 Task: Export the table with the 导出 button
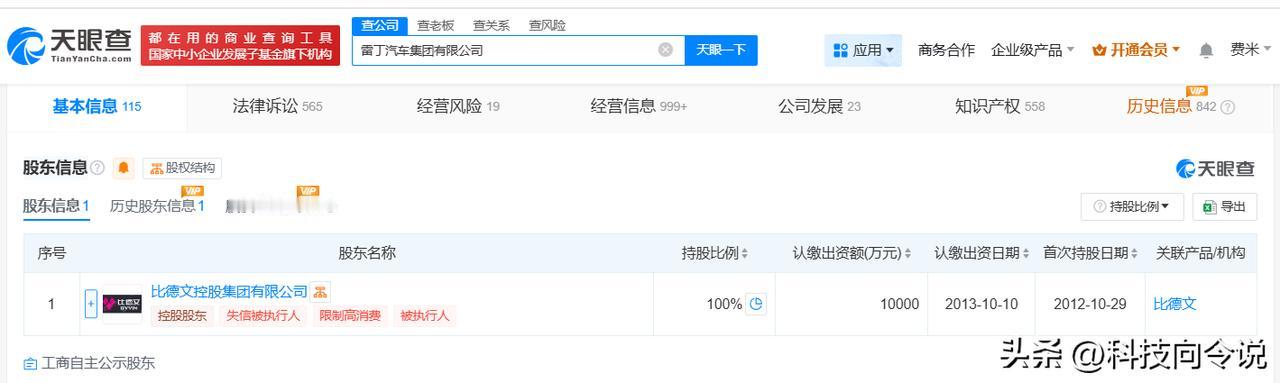[x=1224, y=206]
